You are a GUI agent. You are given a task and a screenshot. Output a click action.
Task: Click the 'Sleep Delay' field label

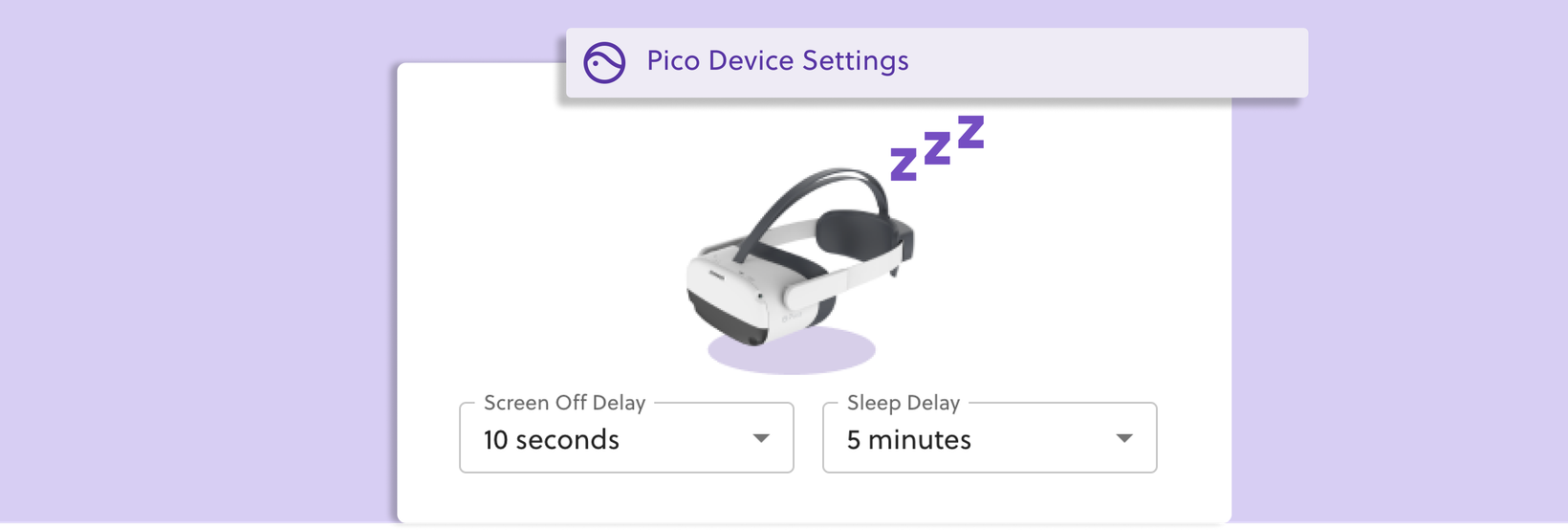[x=904, y=403]
